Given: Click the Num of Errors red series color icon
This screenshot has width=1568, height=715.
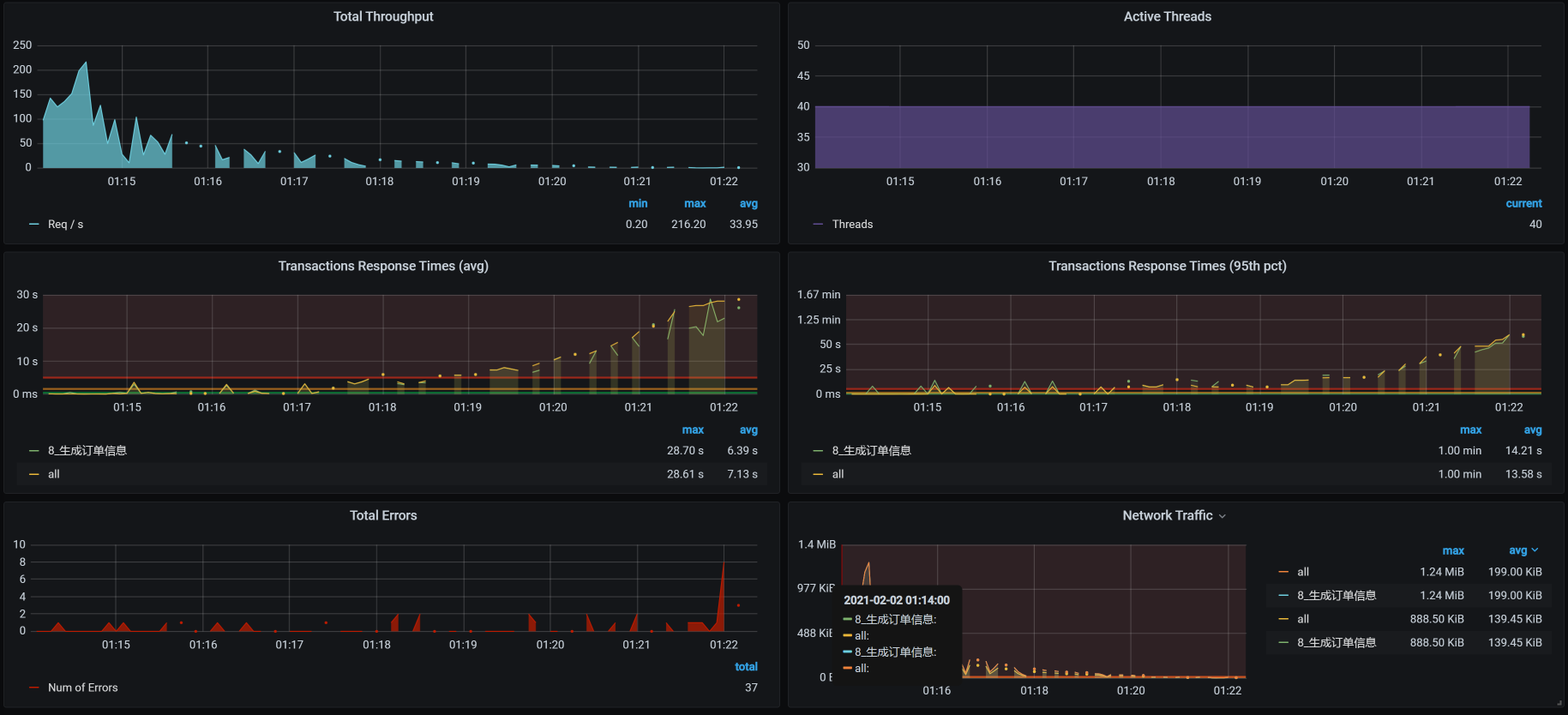Looking at the screenshot, I should 34,688.
